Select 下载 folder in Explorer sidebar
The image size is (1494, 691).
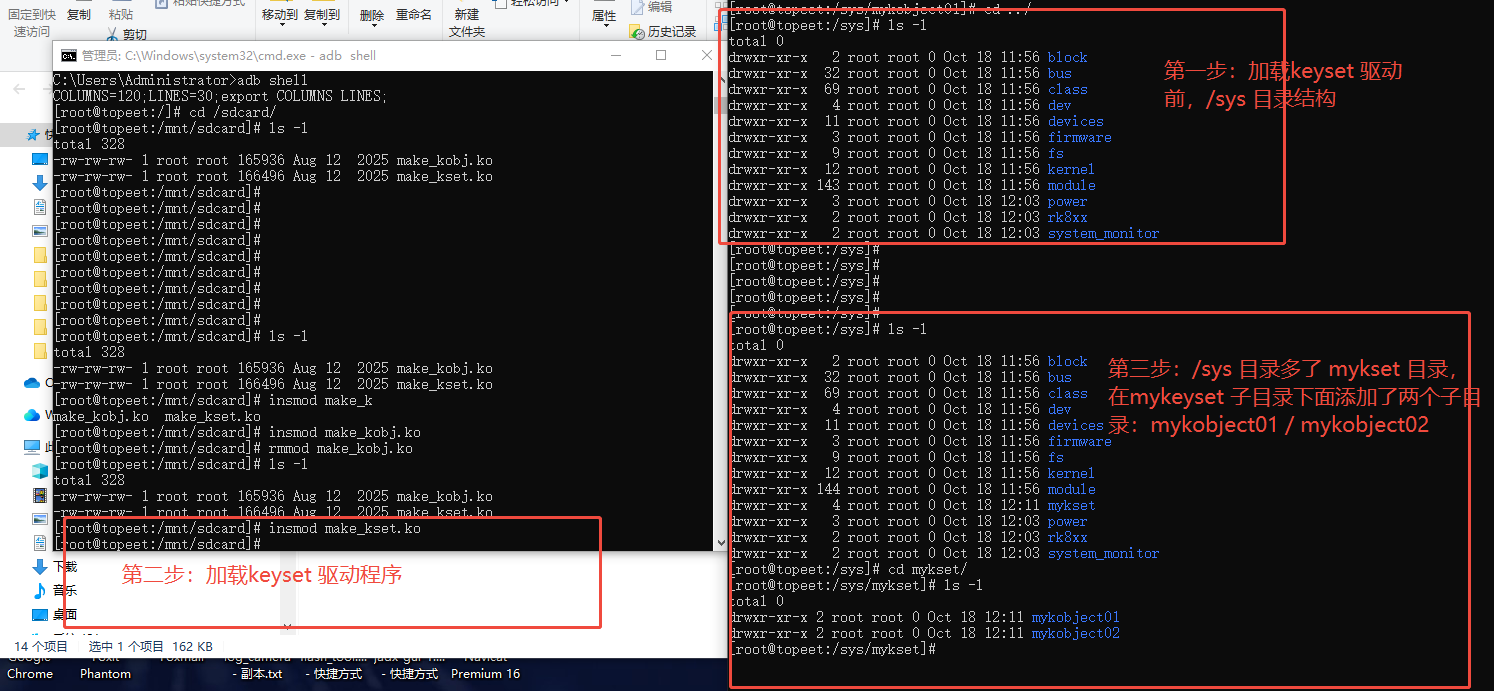pos(65,566)
